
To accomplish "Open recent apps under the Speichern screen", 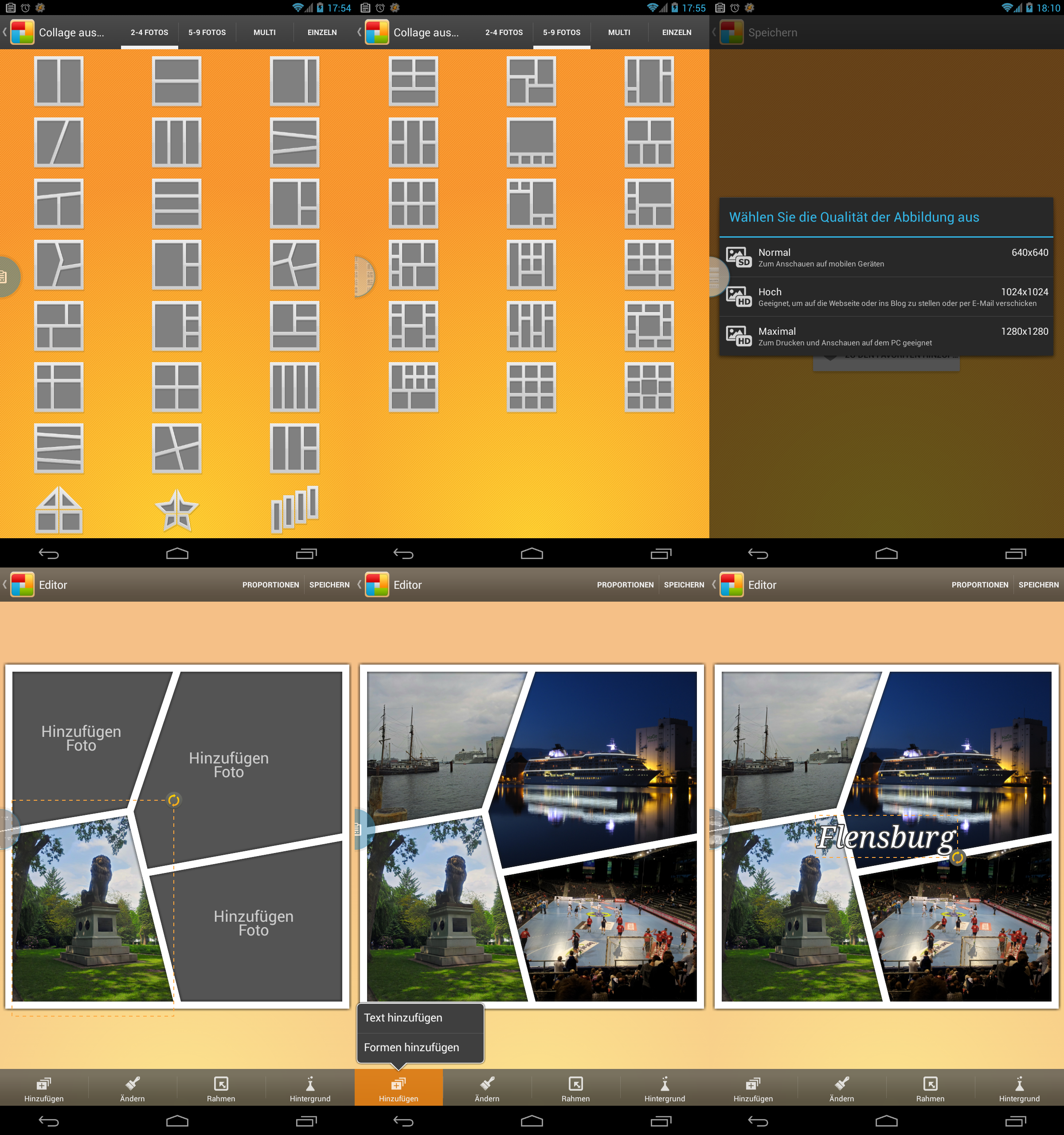I will [1015, 553].
